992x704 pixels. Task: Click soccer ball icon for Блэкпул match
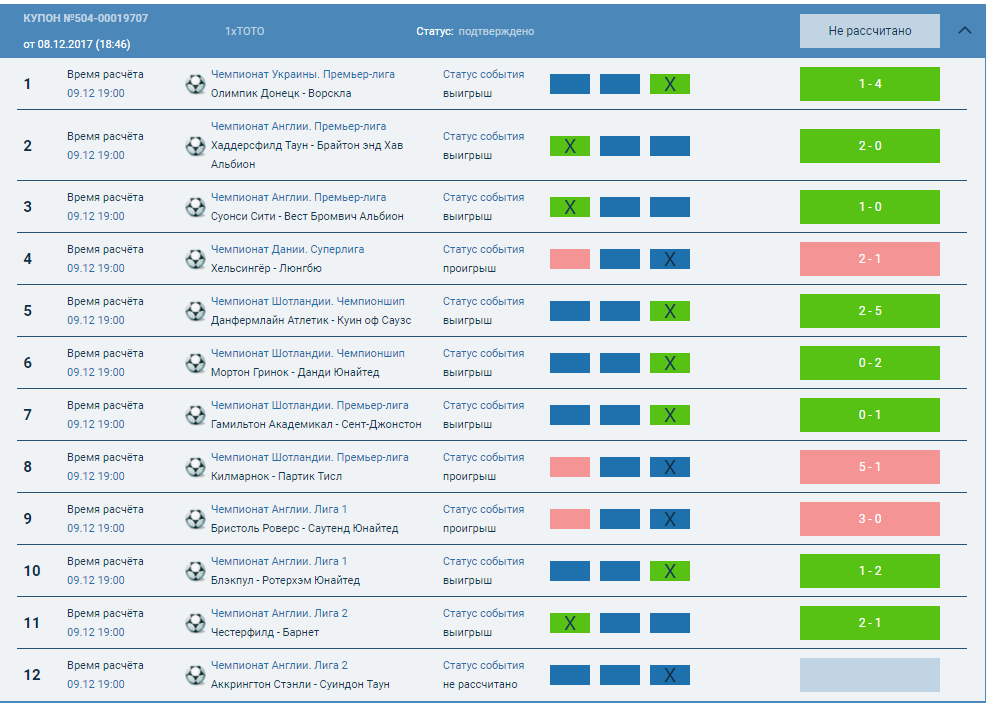click(x=195, y=571)
